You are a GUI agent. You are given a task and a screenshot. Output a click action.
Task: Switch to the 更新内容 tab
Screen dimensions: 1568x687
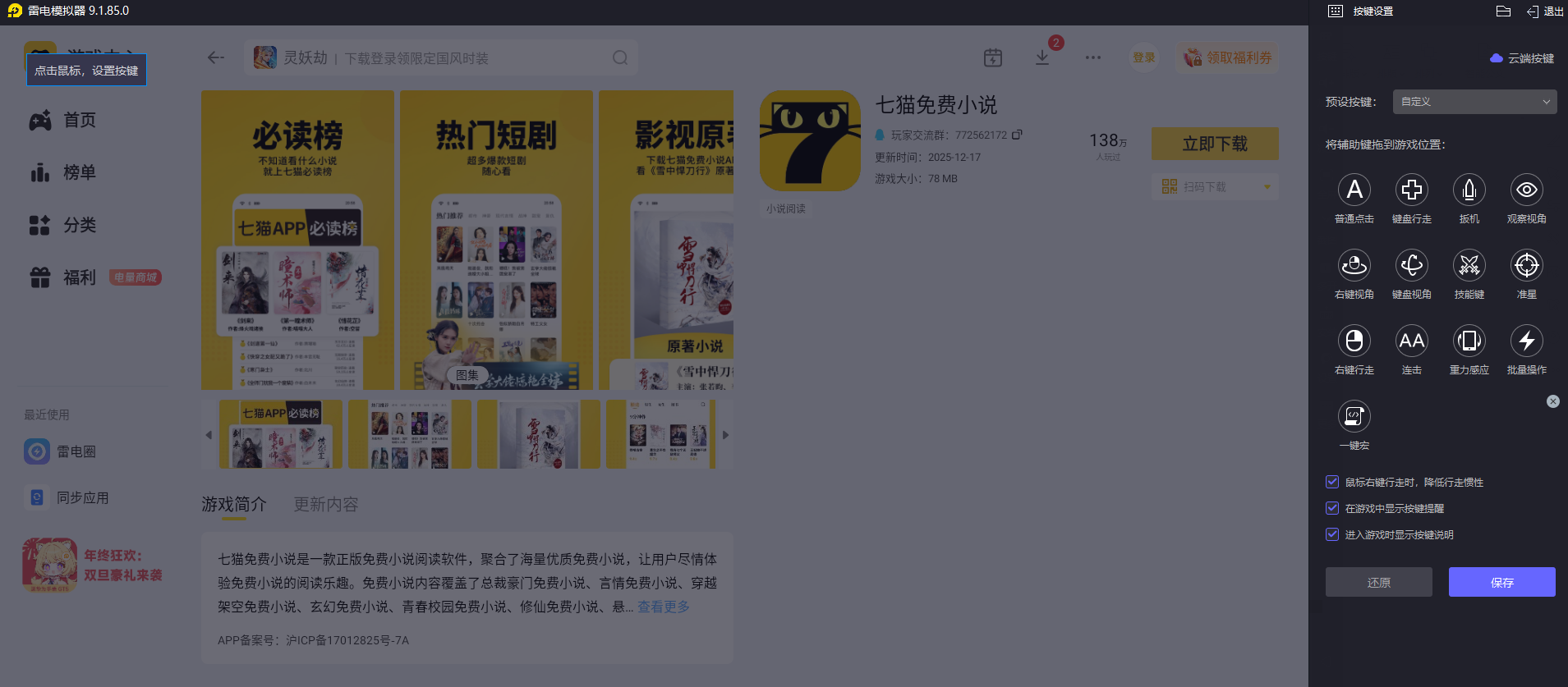tap(326, 504)
